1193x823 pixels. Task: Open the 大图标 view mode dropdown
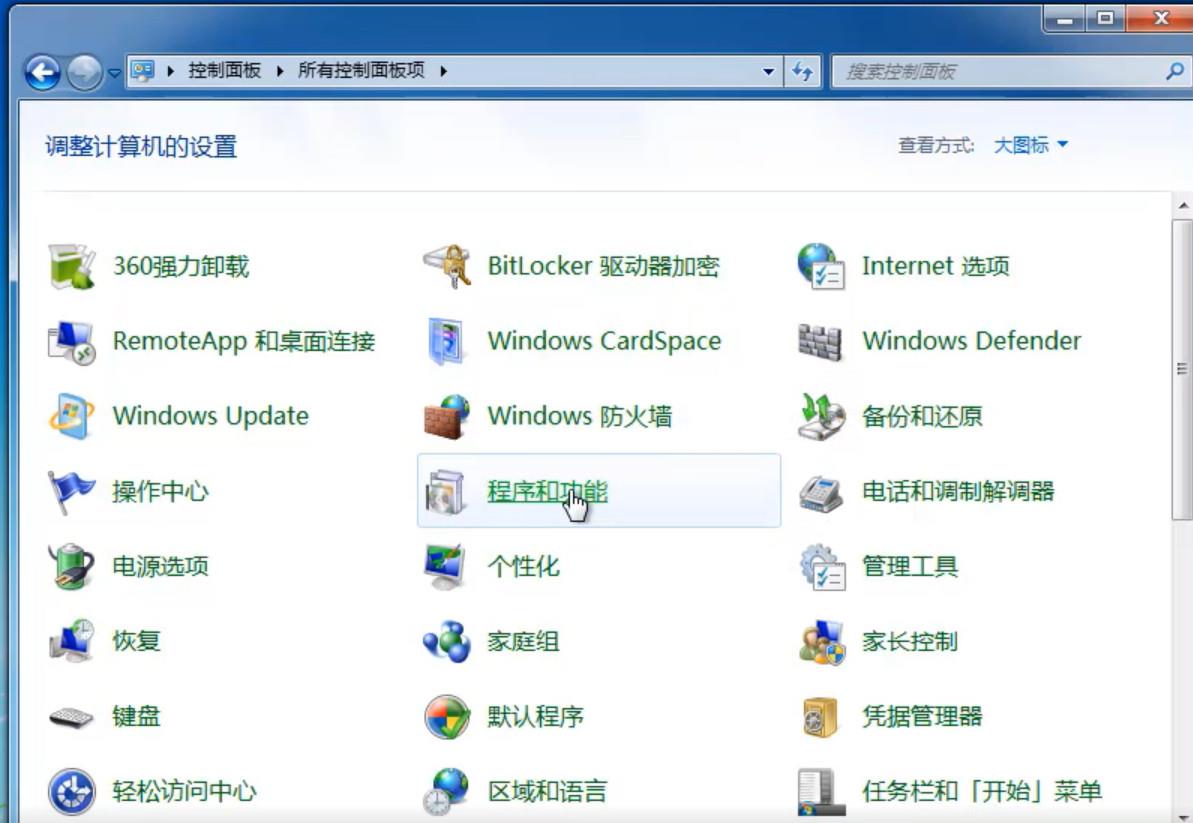[1031, 145]
